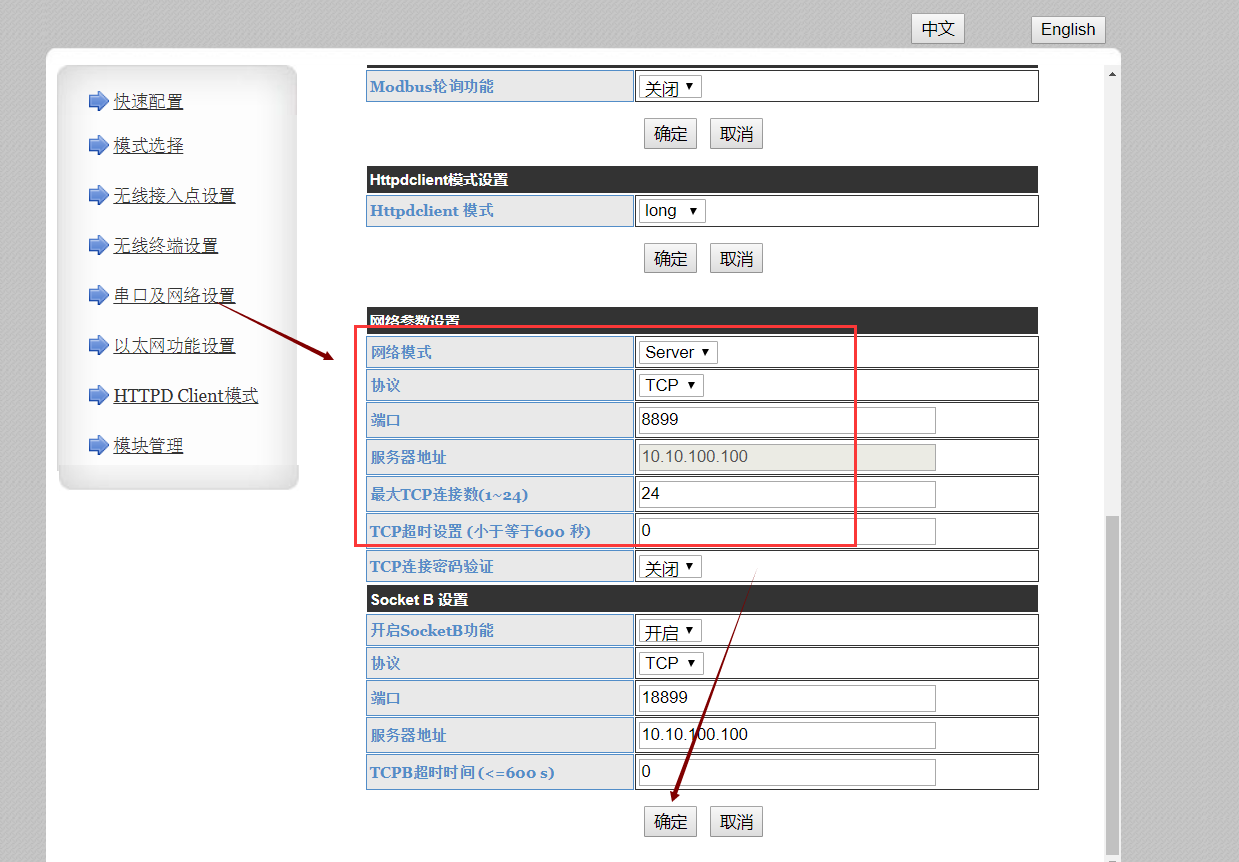The image size is (1239, 862).
Task: Switch language with the English button
Action: (x=1068, y=29)
